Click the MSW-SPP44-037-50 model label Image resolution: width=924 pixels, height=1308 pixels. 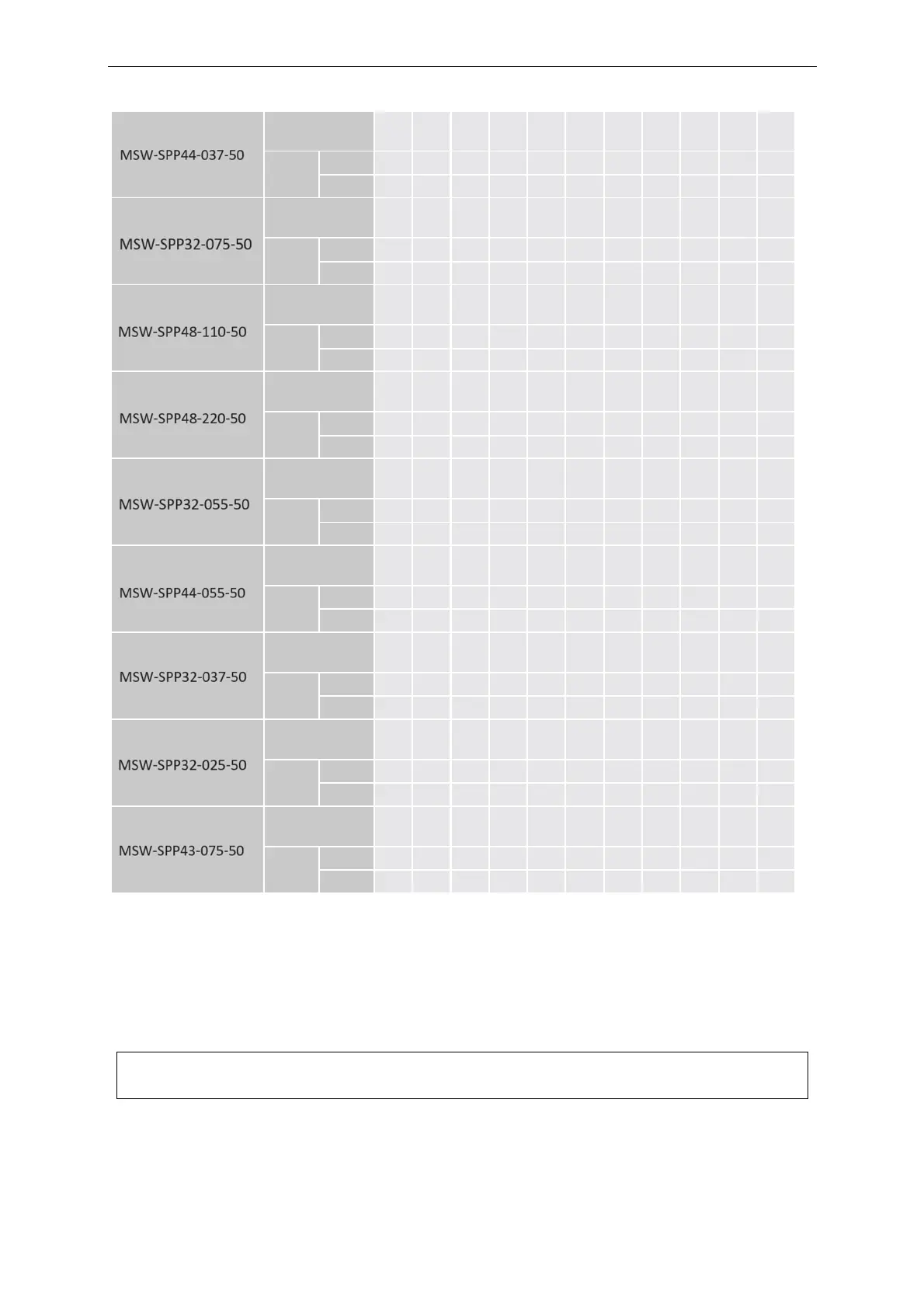pos(182,155)
